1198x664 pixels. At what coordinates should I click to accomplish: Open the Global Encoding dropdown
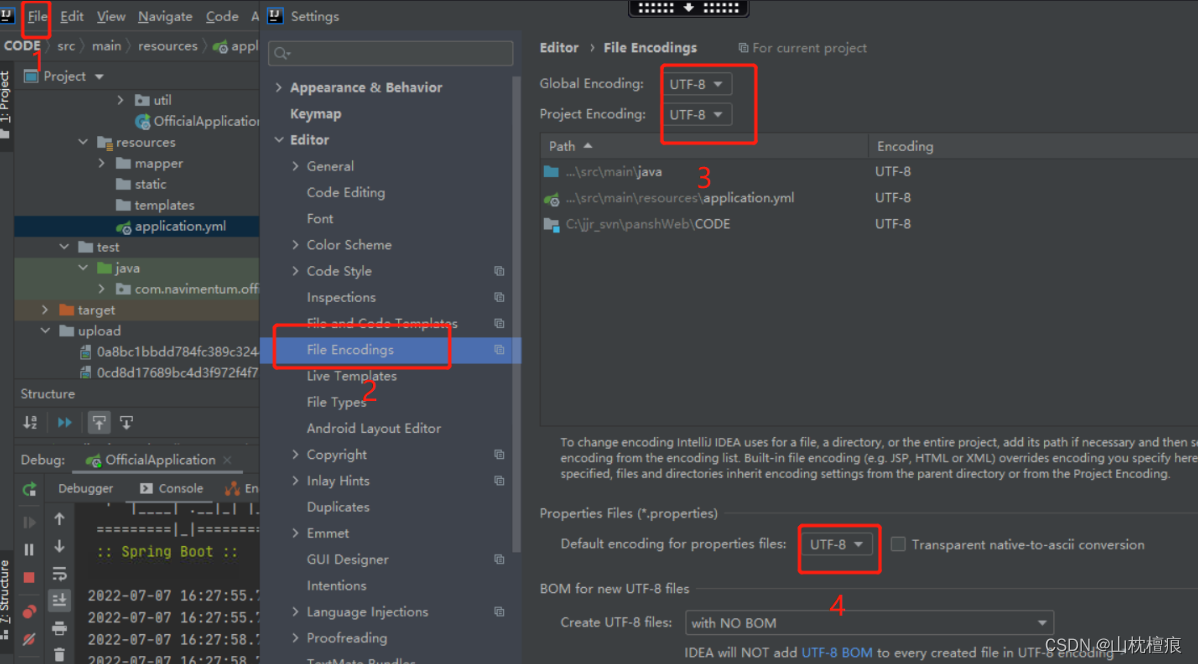tap(697, 83)
